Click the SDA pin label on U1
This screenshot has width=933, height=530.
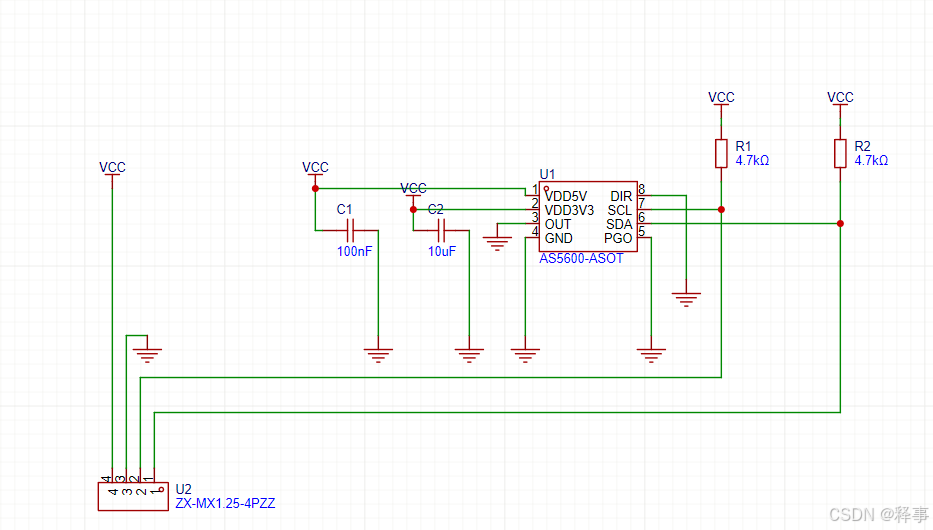(619, 225)
